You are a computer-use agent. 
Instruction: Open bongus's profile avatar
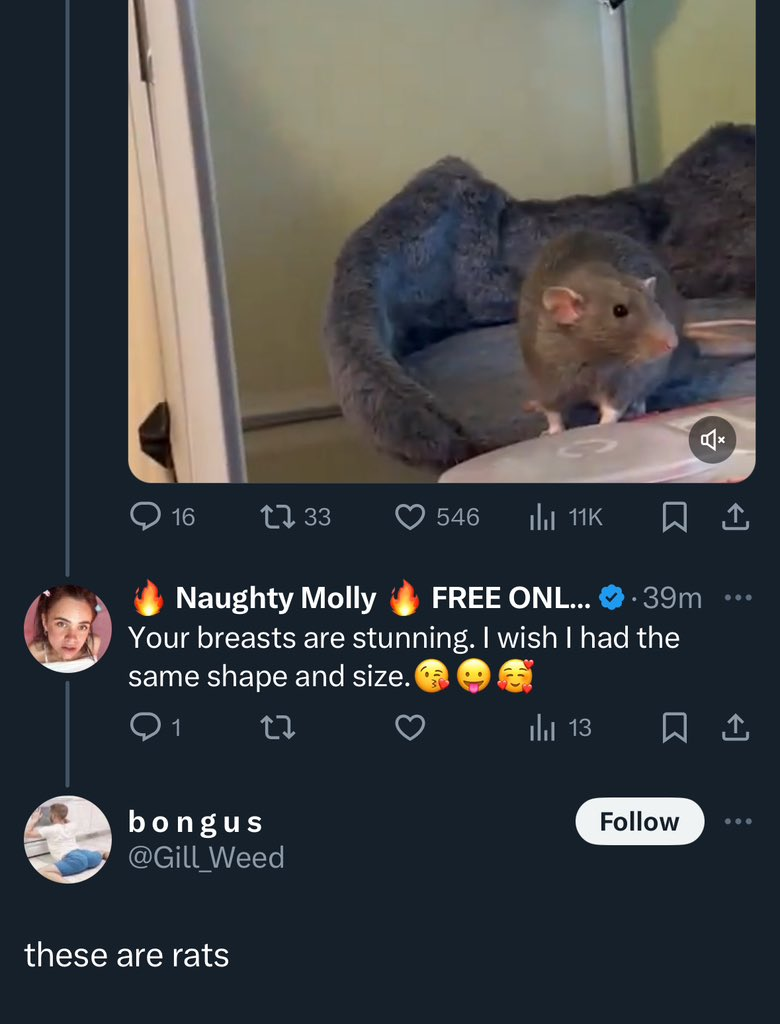[x=67, y=839]
